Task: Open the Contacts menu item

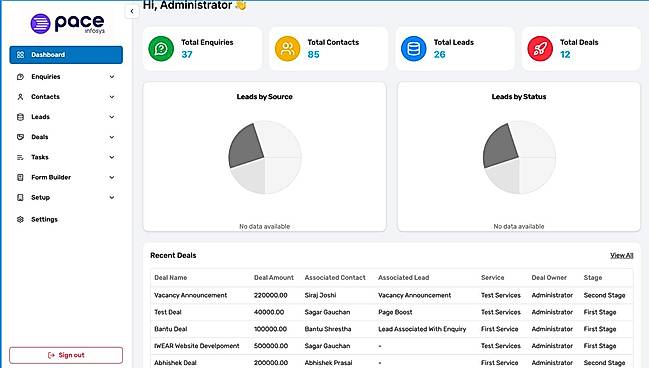Action: (x=66, y=97)
